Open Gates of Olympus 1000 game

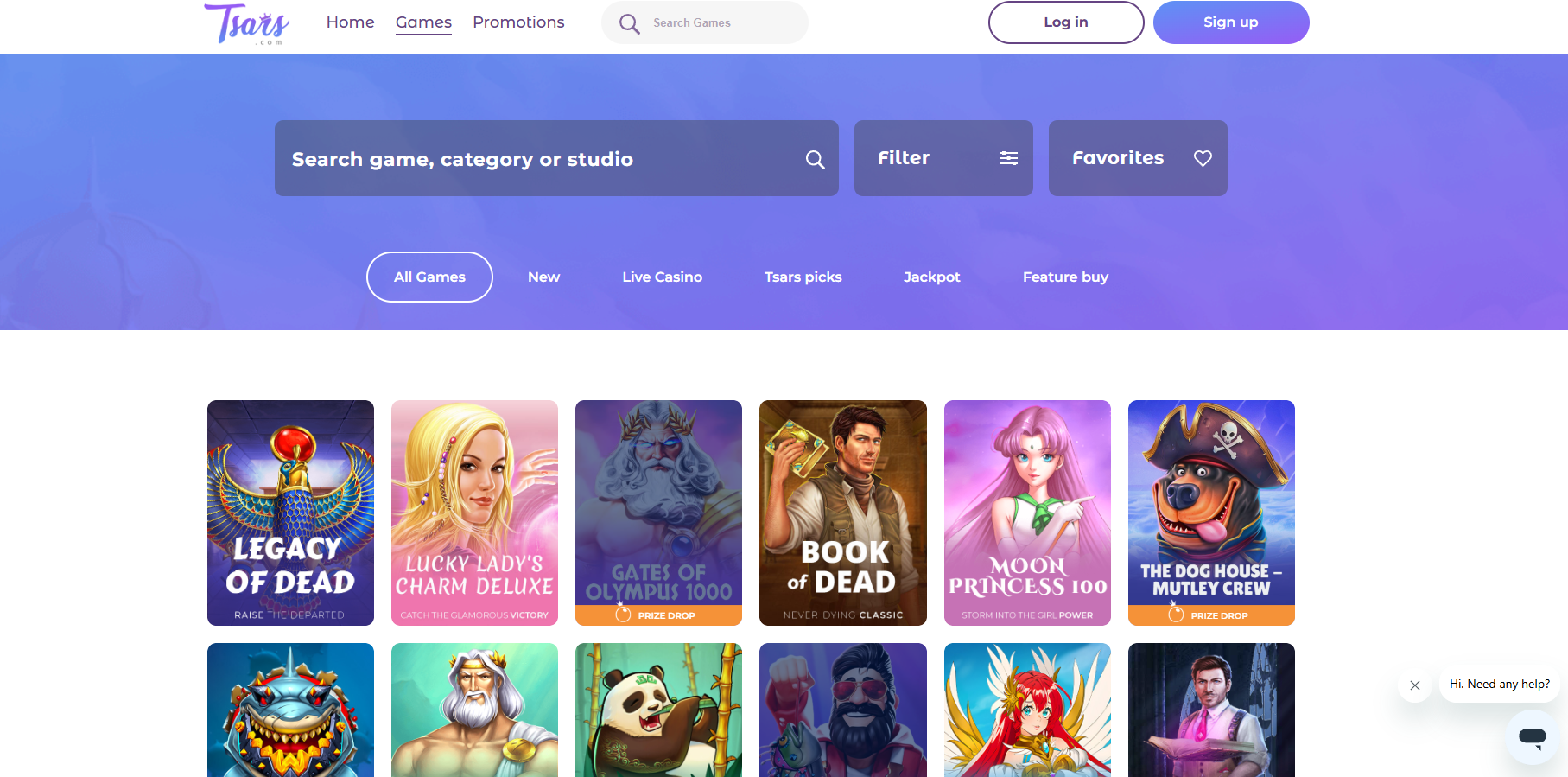(658, 513)
